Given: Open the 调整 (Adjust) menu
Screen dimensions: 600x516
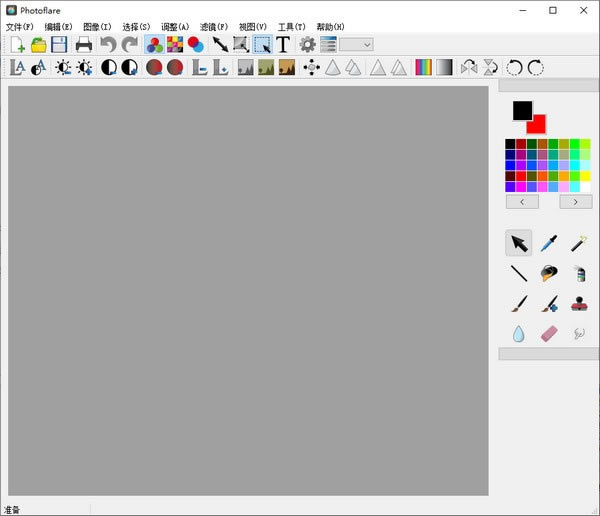Looking at the screenshot, I should pos(175,26).
